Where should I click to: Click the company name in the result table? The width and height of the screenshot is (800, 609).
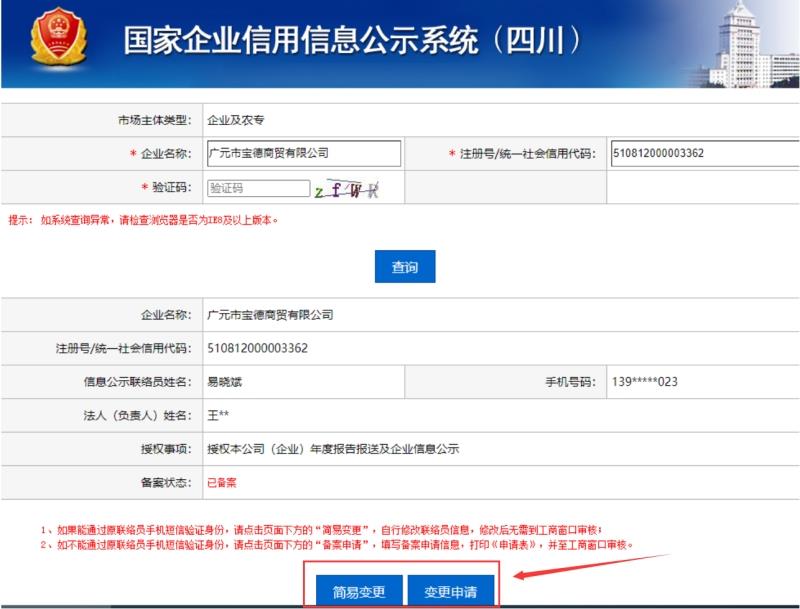coord(269,314)
